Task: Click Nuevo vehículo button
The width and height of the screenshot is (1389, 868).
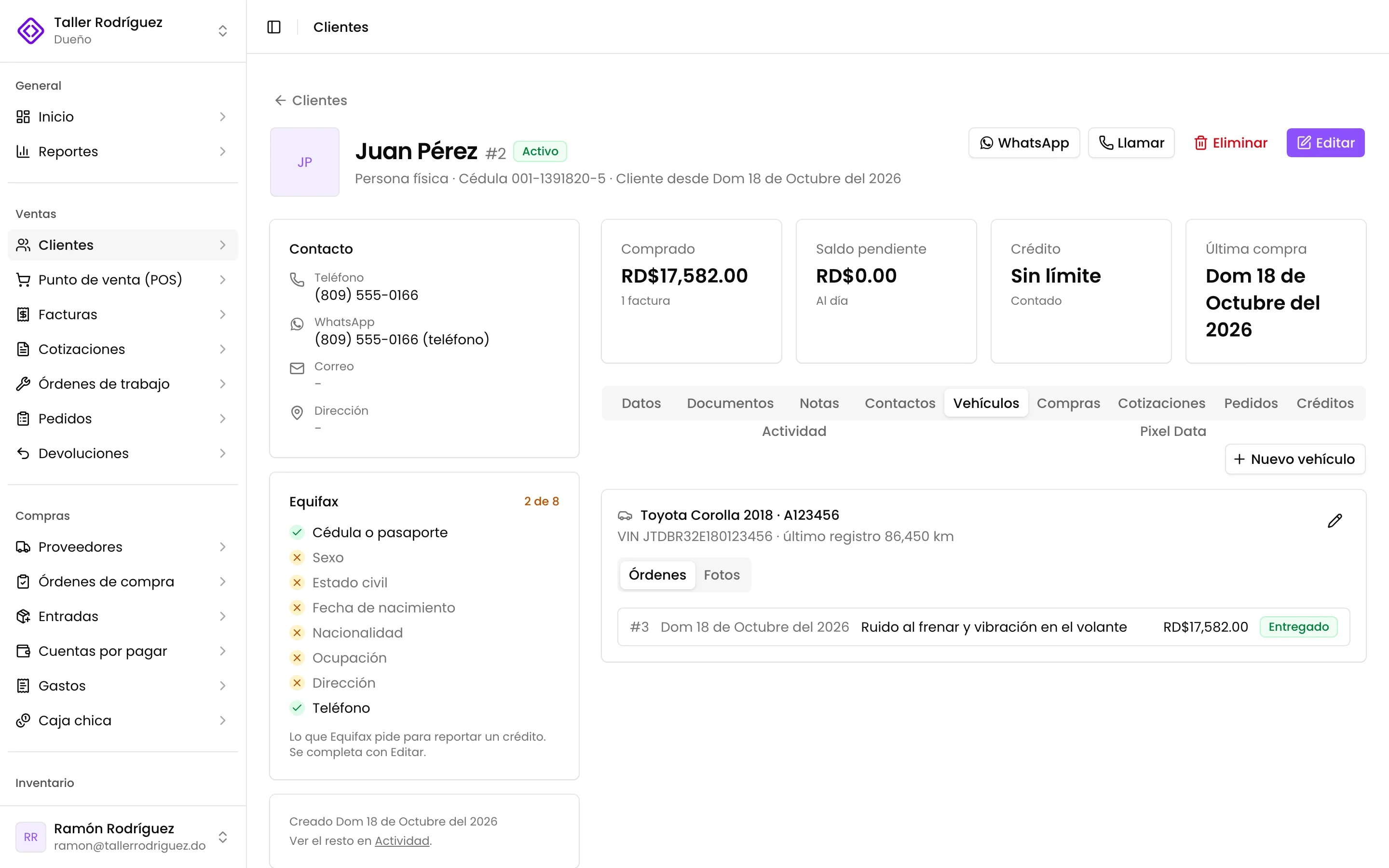Action: coord(1295,459)
